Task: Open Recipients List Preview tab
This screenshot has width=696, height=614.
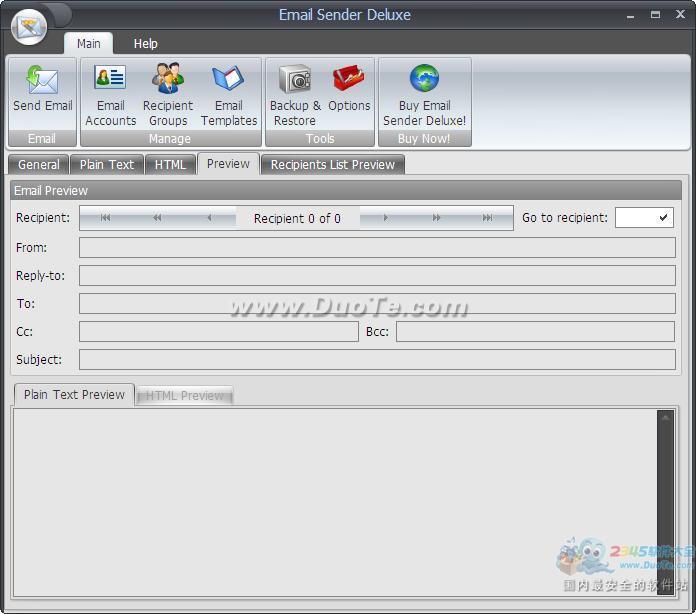Action: coord(332,165)
